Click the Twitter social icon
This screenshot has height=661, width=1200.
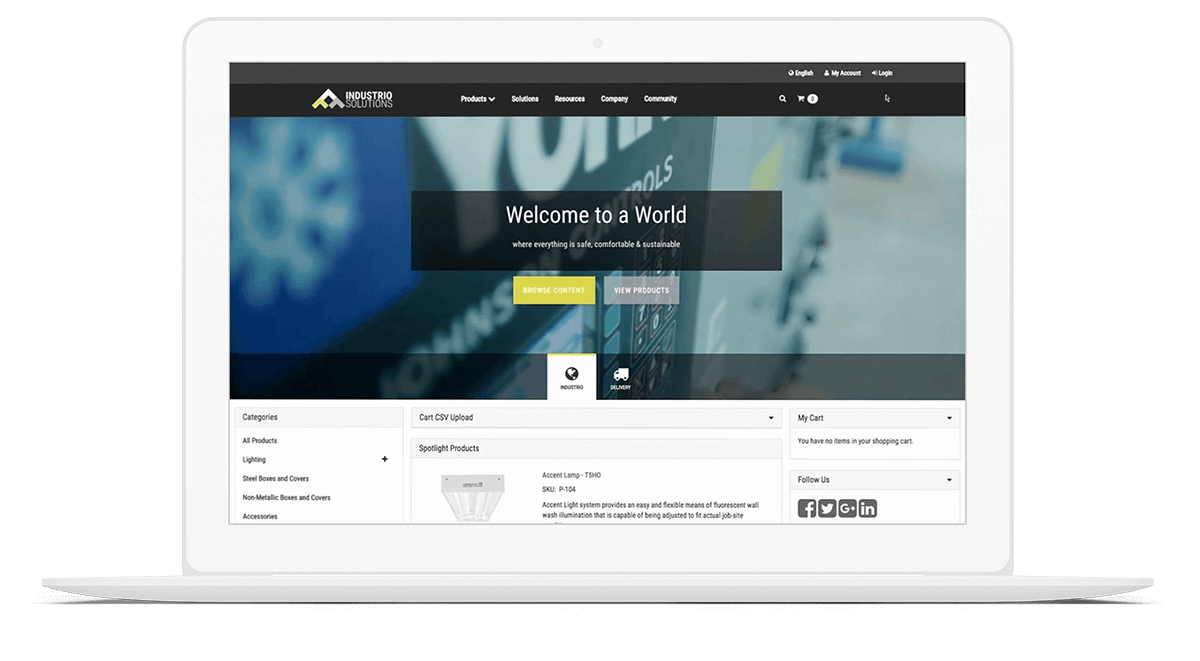pyautogui.click(x=826, y=508)
